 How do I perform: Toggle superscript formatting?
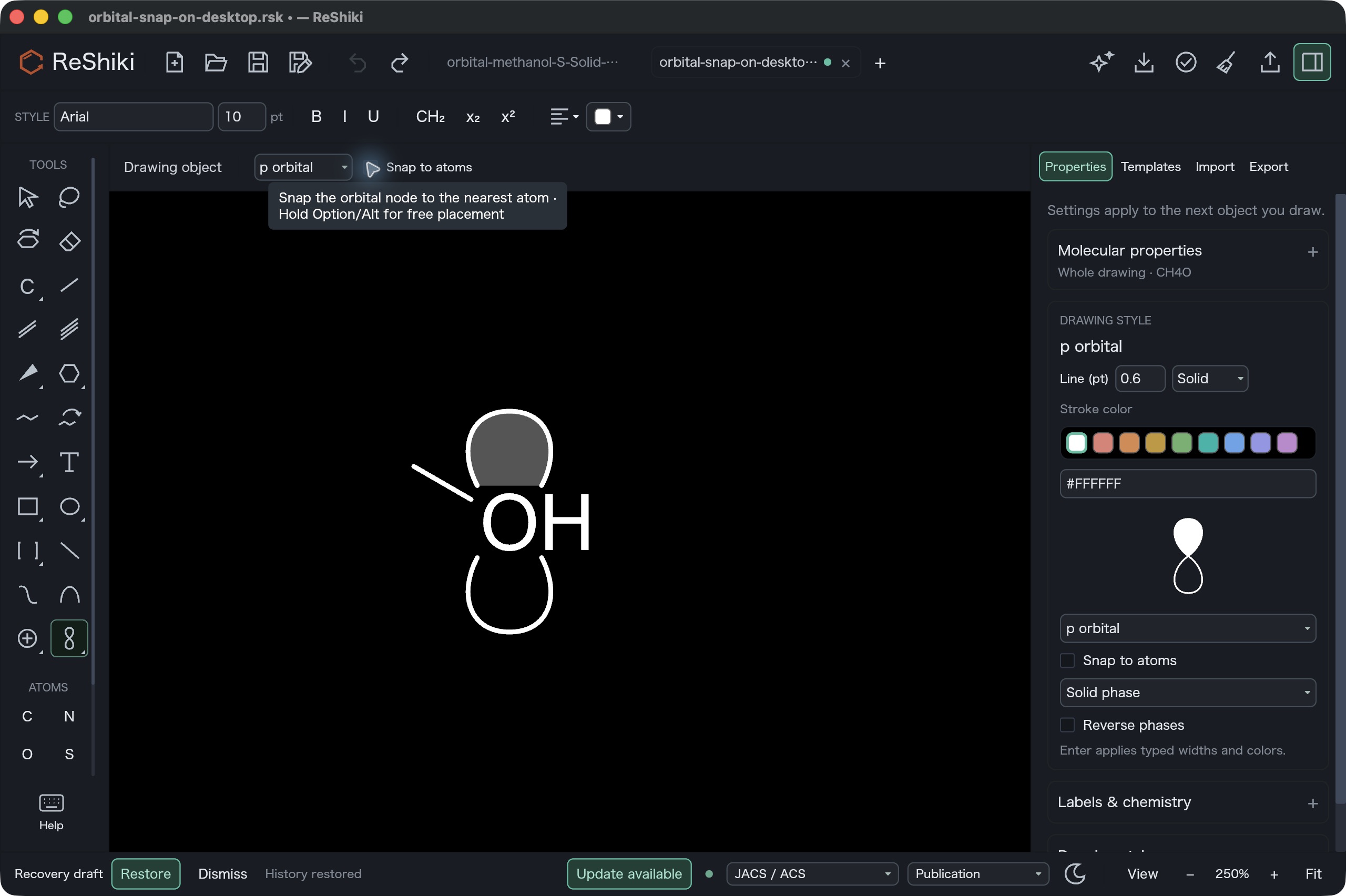508,117
